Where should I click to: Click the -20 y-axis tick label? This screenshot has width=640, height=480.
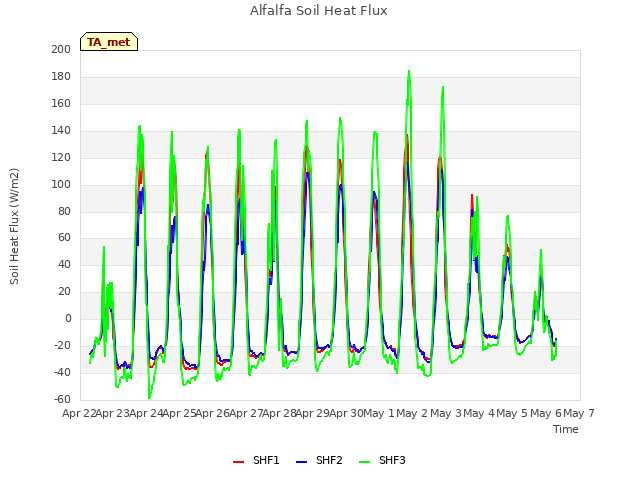62,345
